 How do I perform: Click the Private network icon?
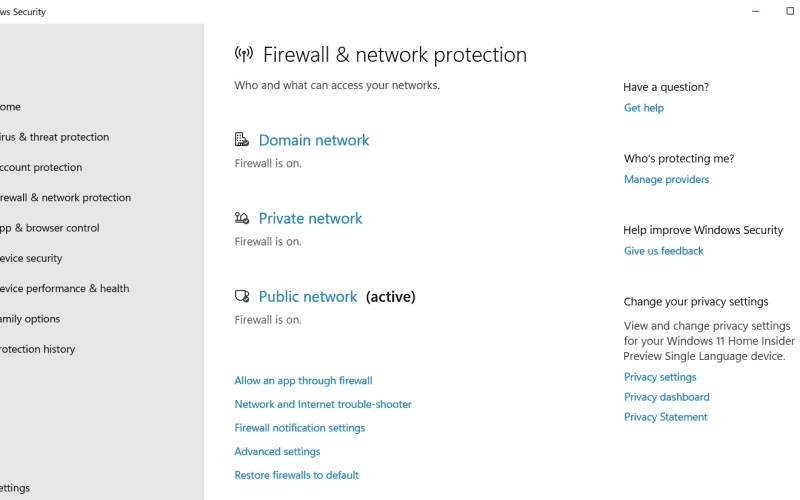click(242, 218)
